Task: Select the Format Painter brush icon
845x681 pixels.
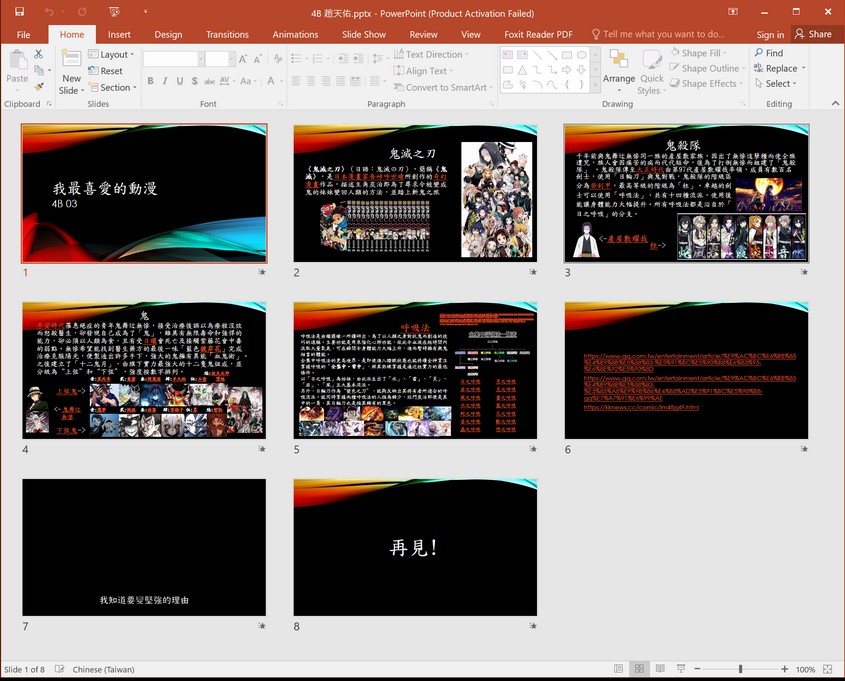Action: (x=39, y=86)
